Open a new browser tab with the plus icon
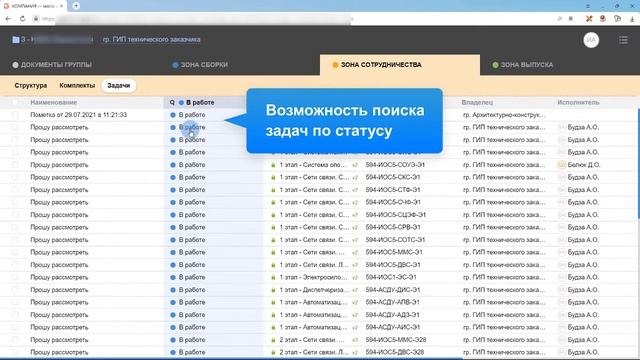 coord(76,6)
